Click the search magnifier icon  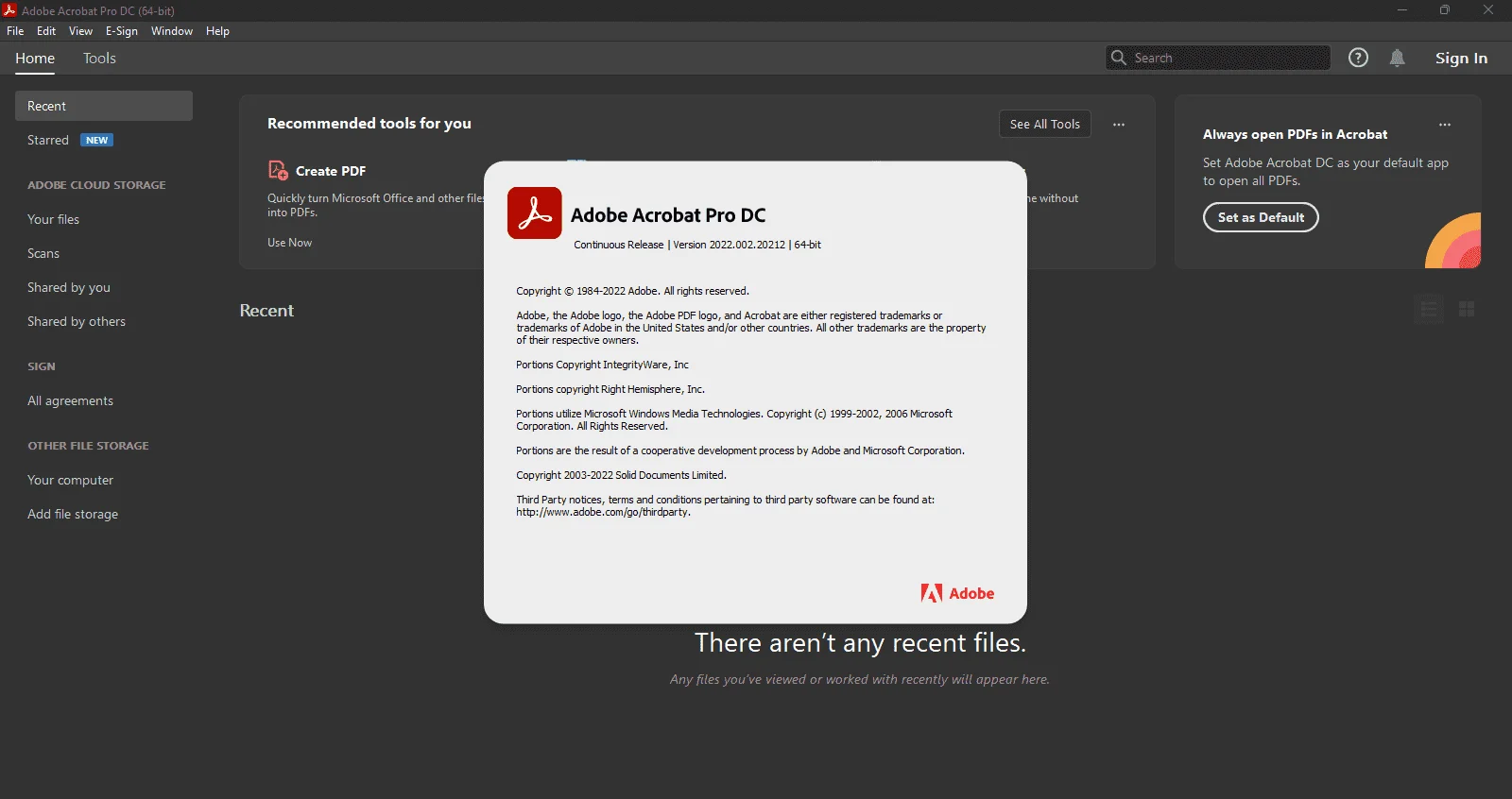coord(1119,58)
